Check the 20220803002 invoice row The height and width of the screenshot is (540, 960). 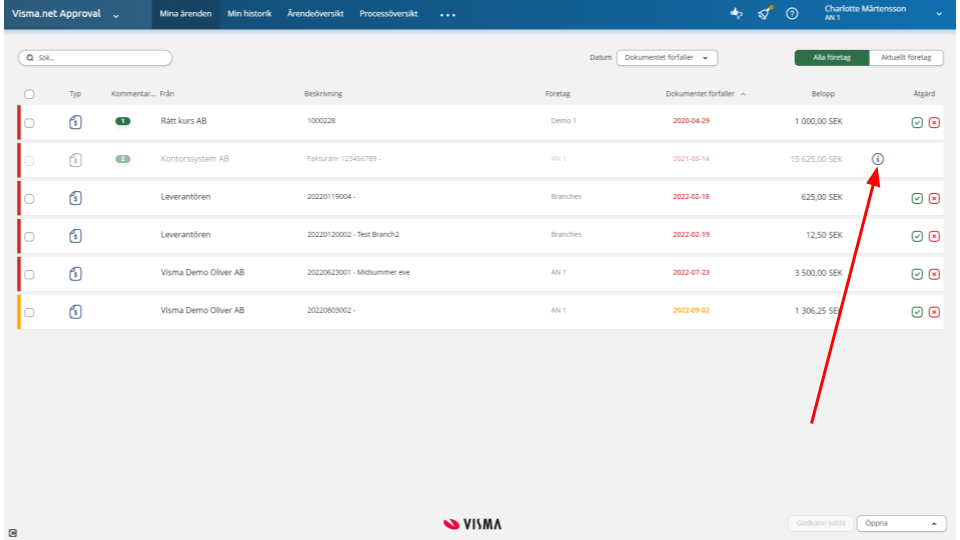coord(29,313)
